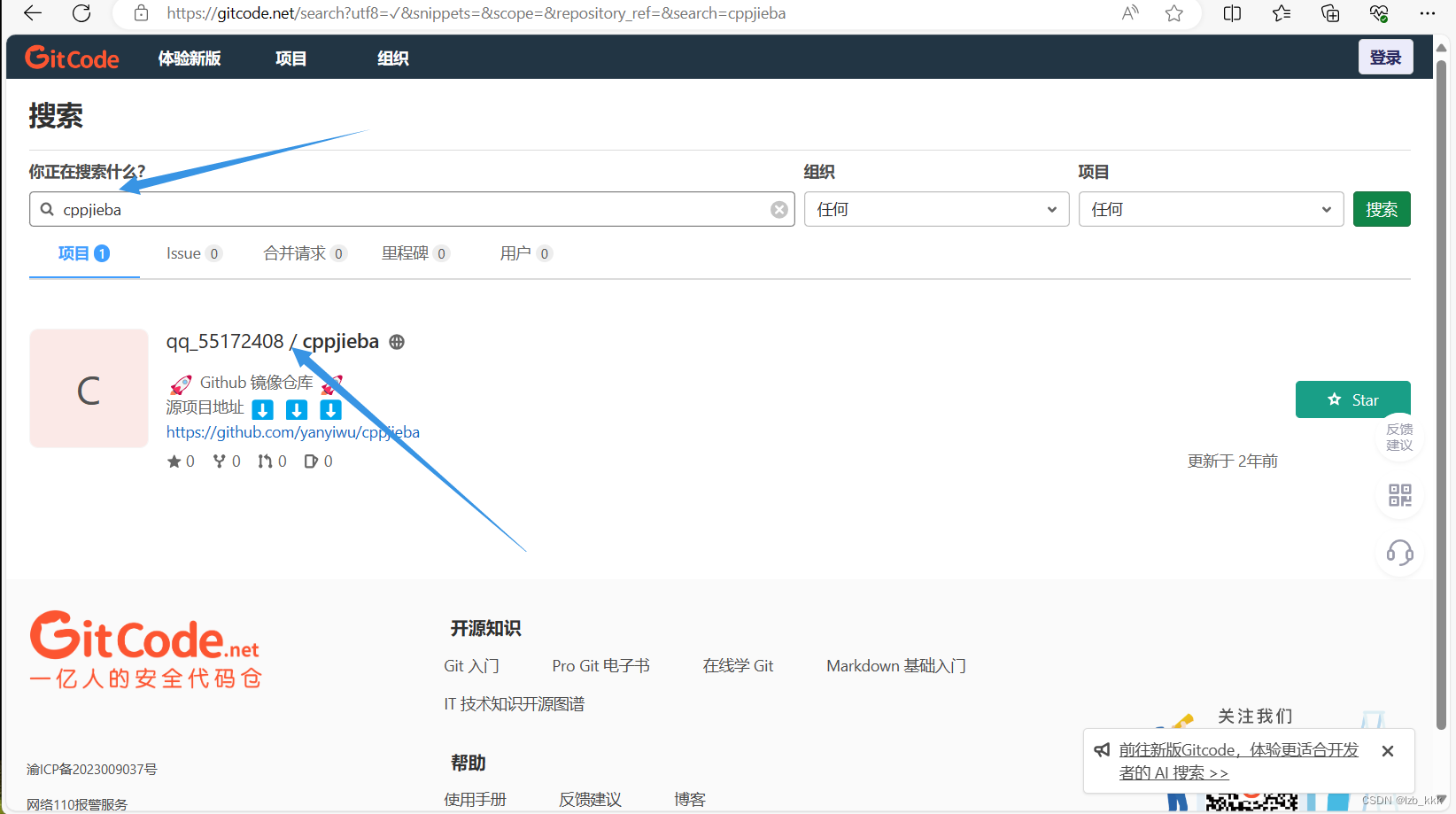Image resolution: width=1456 pixels, height=814 pixels.
Task: Open the browser essentials heart icon
Action: (1379, 13)
